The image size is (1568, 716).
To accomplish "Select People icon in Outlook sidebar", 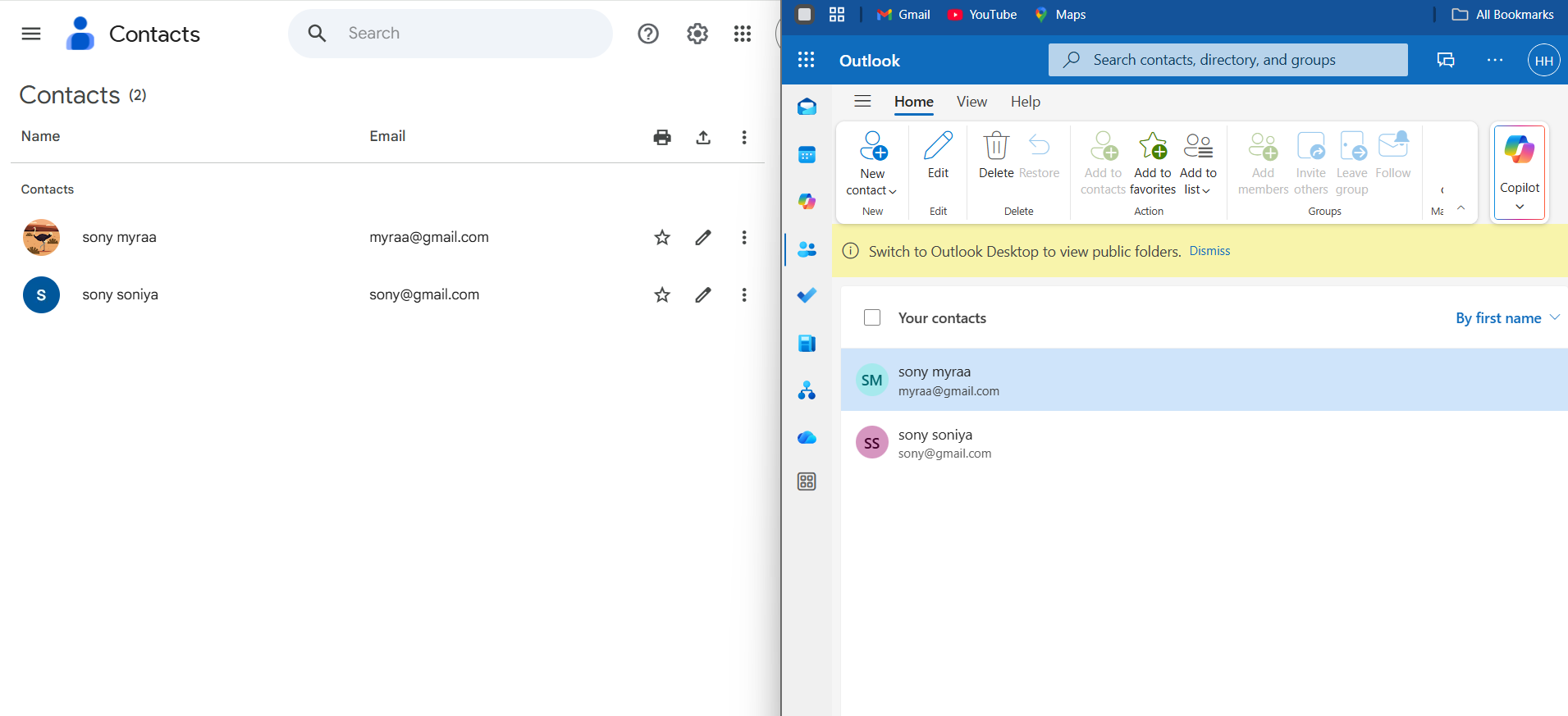I will [807, 249].
